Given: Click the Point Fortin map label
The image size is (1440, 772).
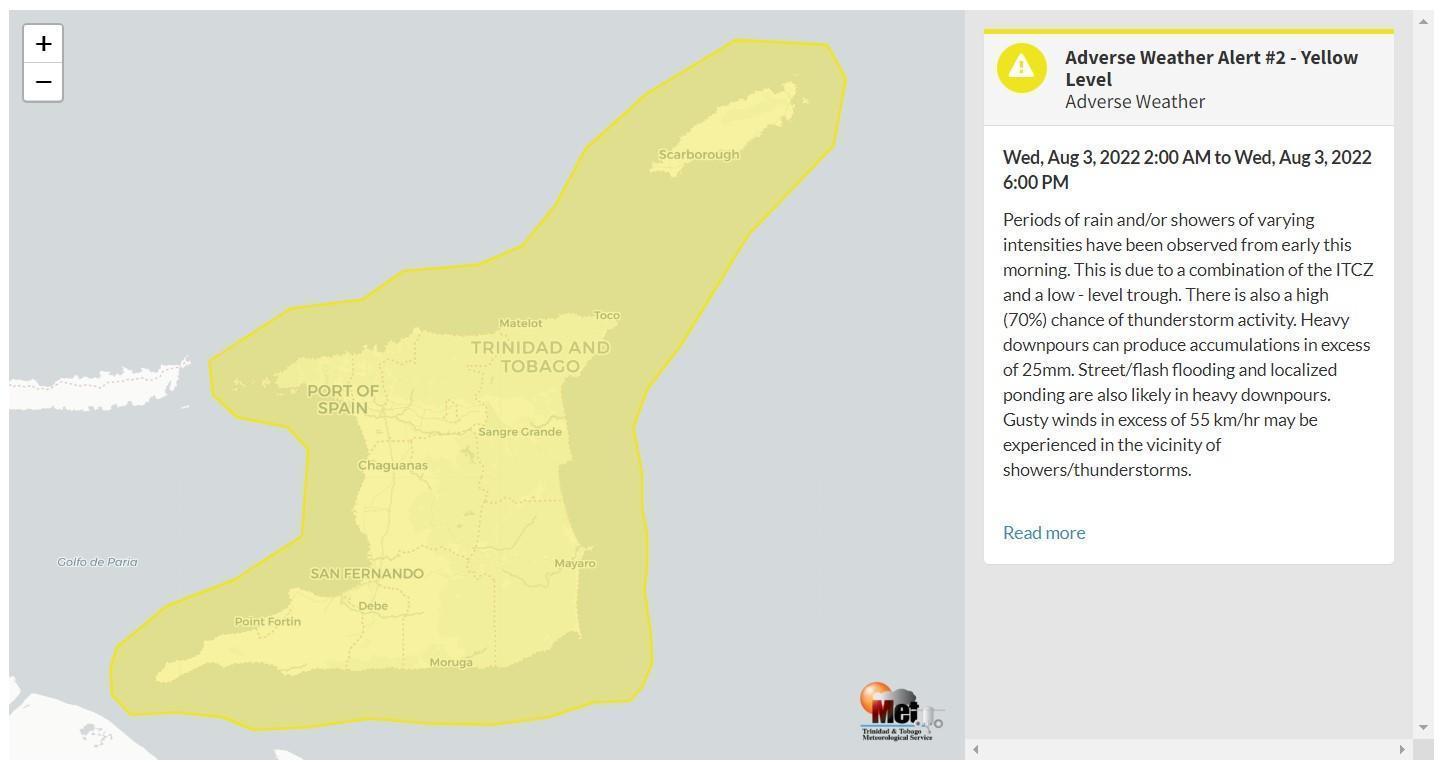Looking at the screenshot, I should coord(268,621).
